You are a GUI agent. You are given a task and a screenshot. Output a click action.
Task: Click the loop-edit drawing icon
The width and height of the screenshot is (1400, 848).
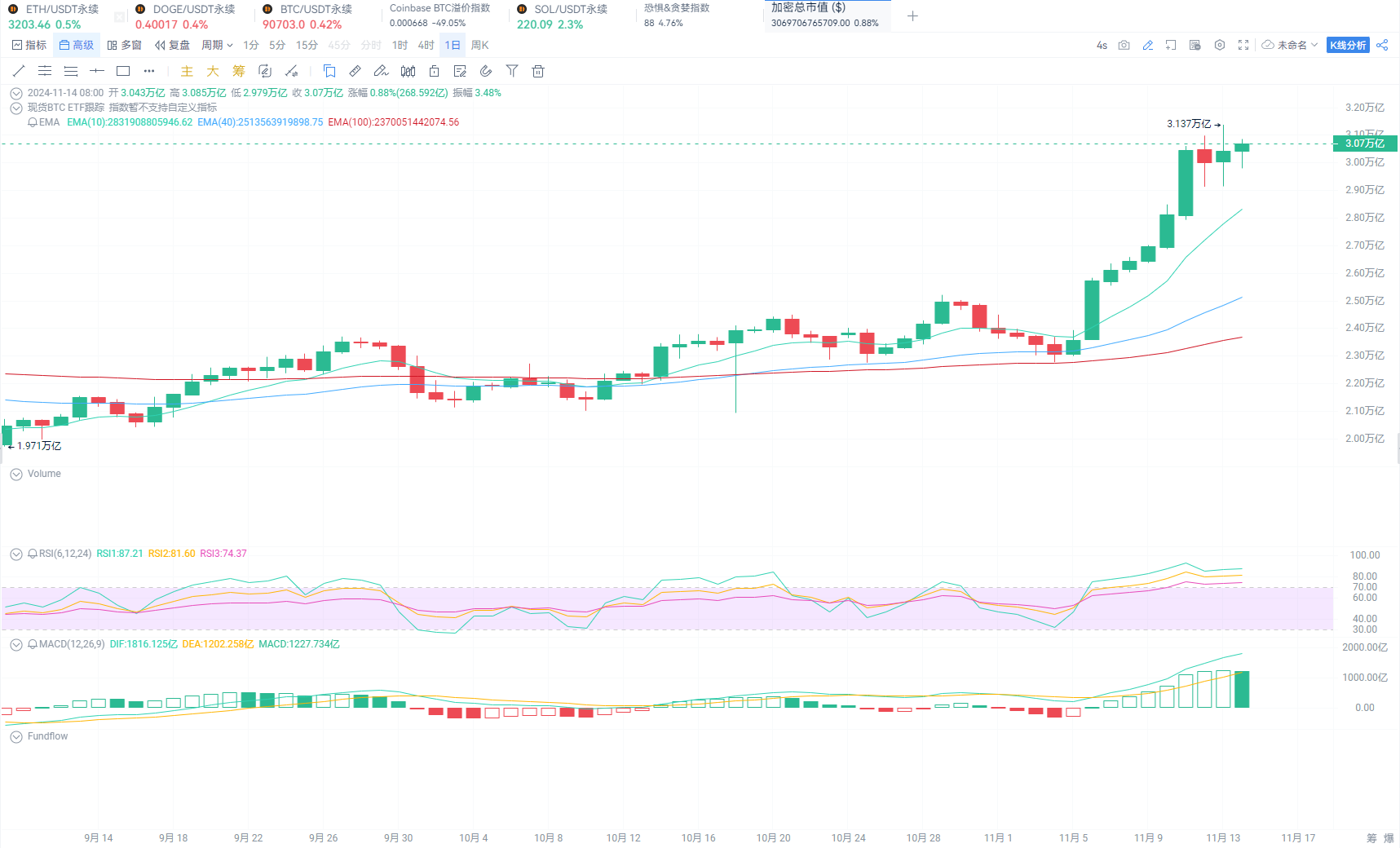click(x=265, y=71)
